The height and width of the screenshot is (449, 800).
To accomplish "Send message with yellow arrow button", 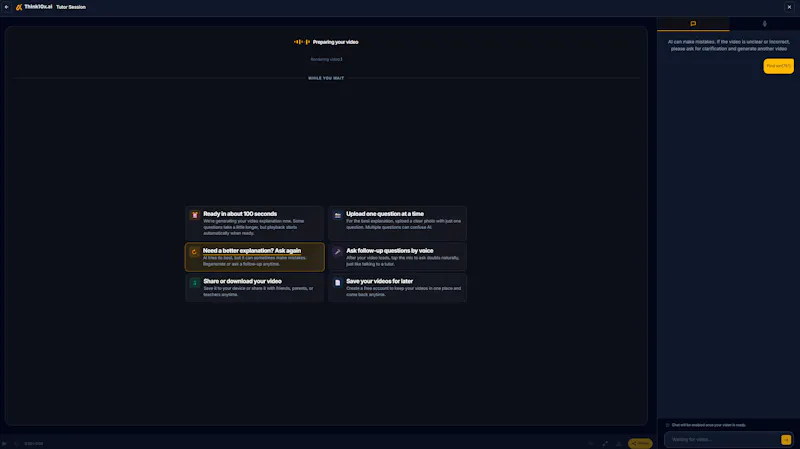I will point(786,439).
